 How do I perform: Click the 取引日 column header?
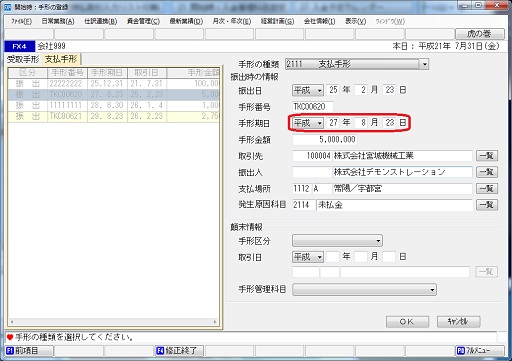[147, 73]
